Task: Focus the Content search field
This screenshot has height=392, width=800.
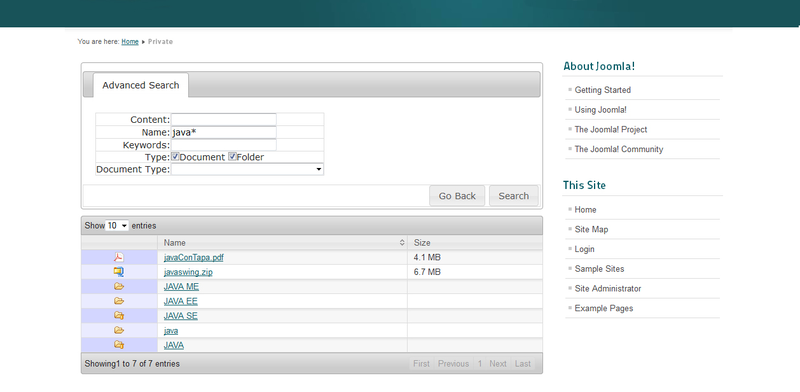Action: pos(223,119)
